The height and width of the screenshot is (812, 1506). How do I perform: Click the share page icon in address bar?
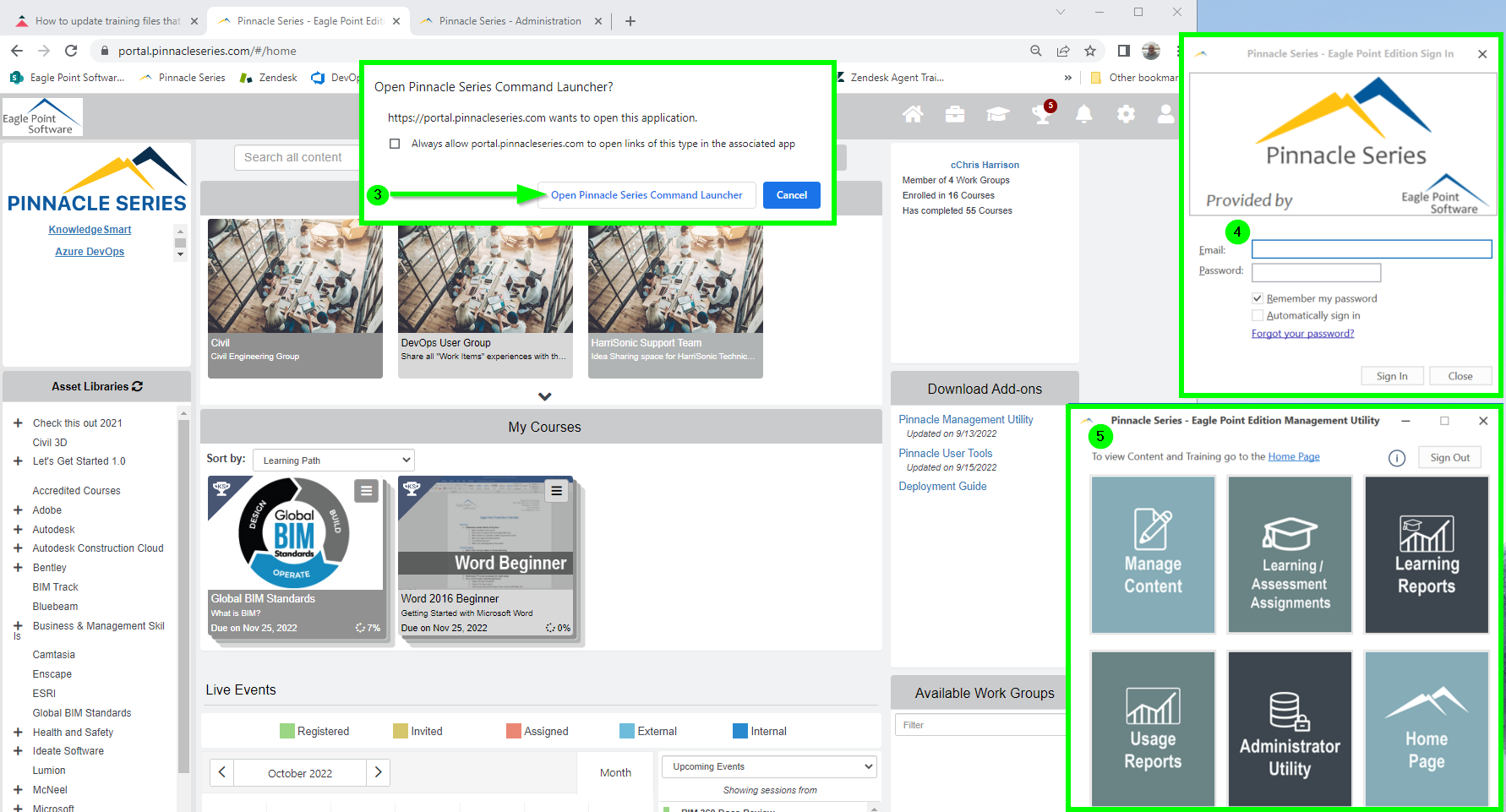tap(1063, 51)
